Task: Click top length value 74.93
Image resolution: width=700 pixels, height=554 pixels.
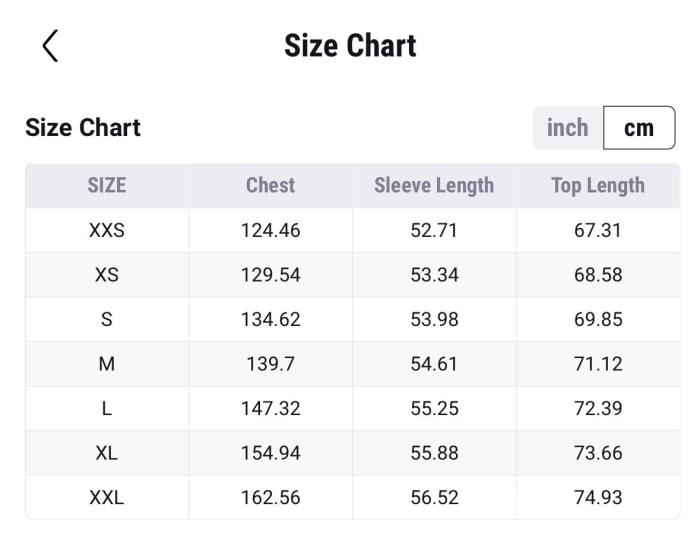Action: pyautogui.click(x=598, y=498)
